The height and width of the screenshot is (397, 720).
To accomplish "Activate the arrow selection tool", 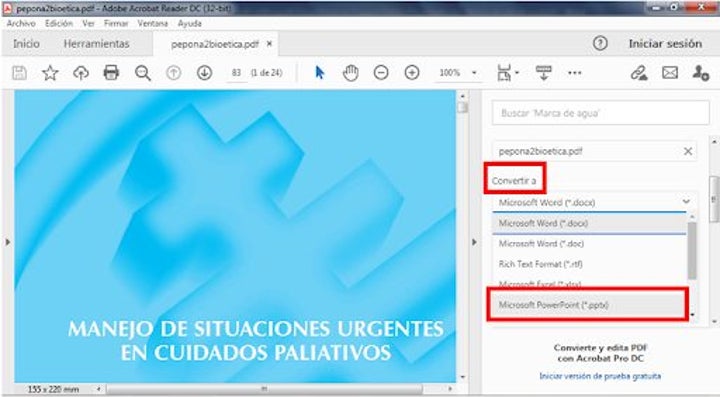I will 320,73.
